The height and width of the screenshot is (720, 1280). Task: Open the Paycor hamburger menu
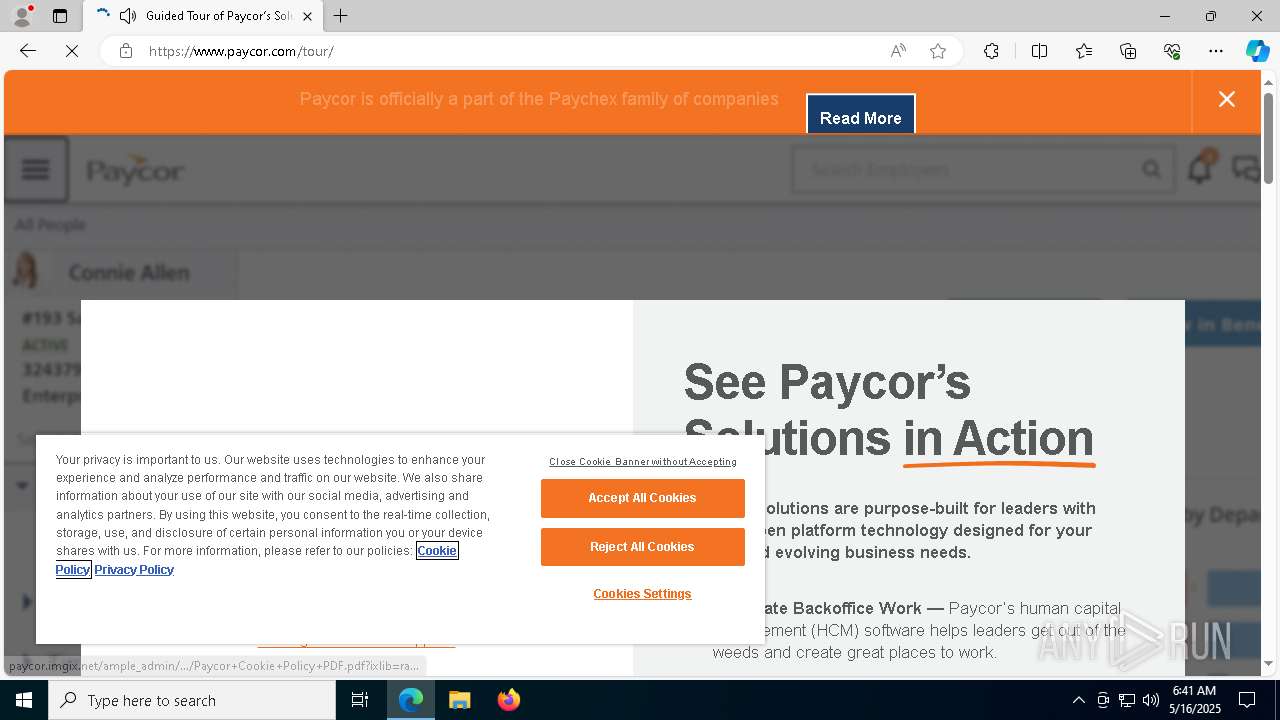tap(36, 169)
